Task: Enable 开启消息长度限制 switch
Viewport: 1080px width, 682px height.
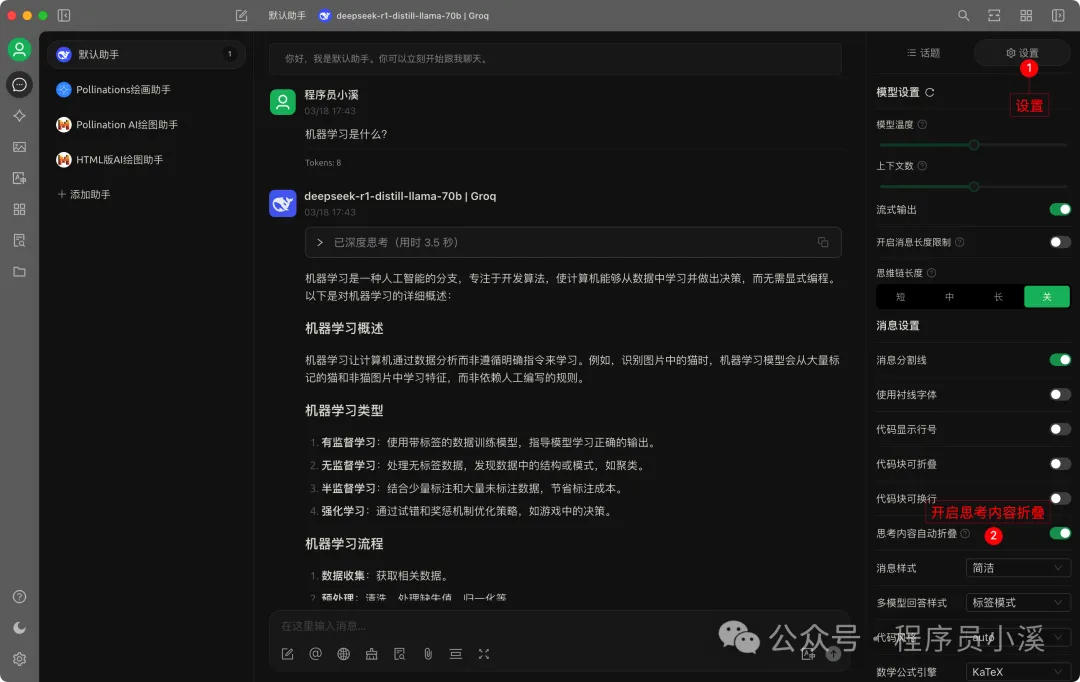Action: 1060,242
